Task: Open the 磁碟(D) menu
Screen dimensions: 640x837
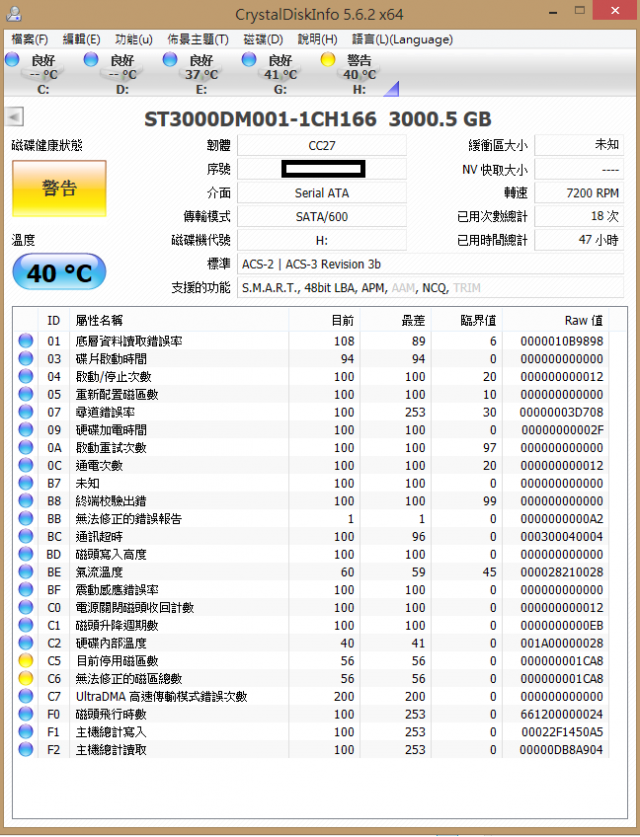Action: point(263,40)
